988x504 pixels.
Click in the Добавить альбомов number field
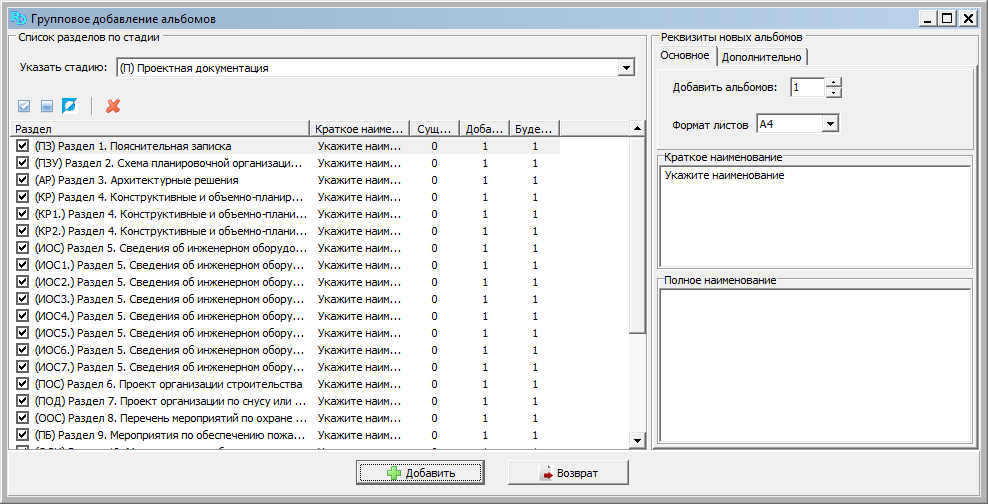tap(807, 88)
